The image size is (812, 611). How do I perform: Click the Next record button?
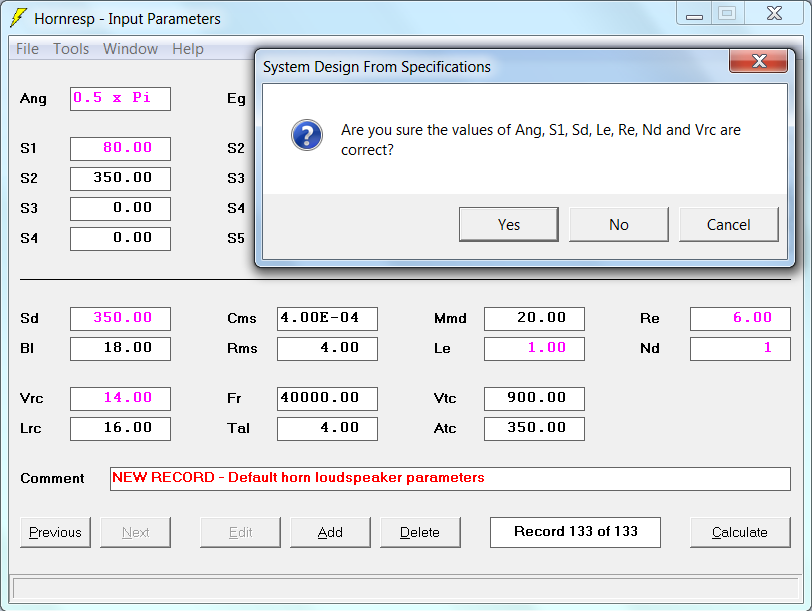point(135,532)
